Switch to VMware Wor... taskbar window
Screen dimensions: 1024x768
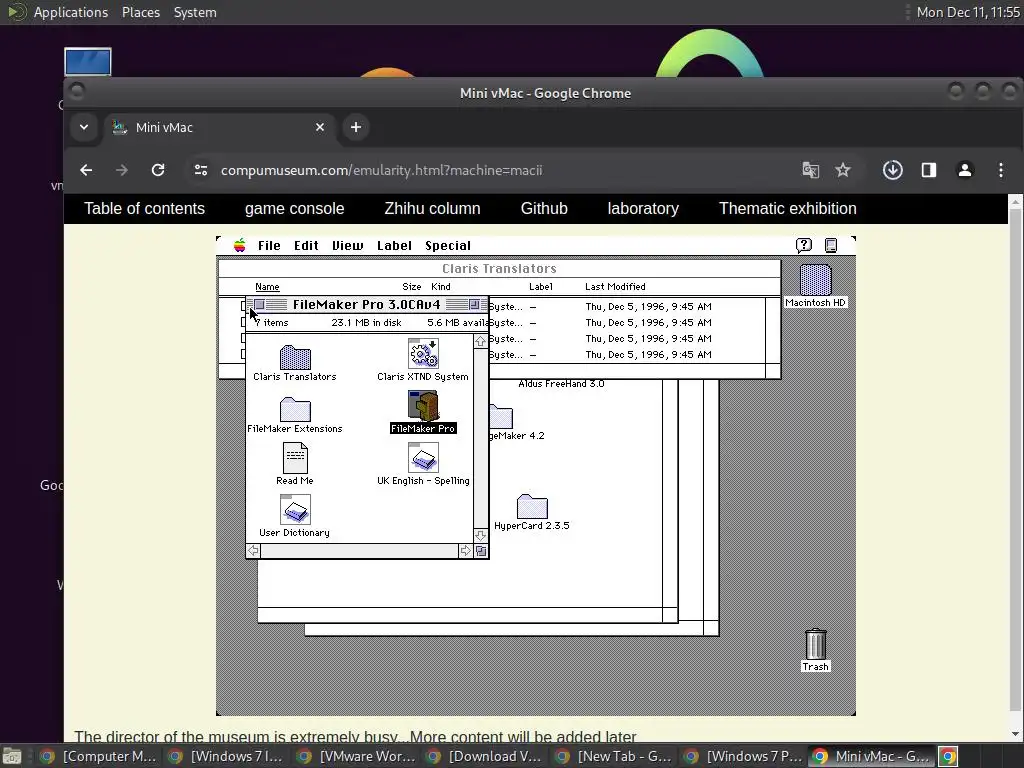click(357, 756)
